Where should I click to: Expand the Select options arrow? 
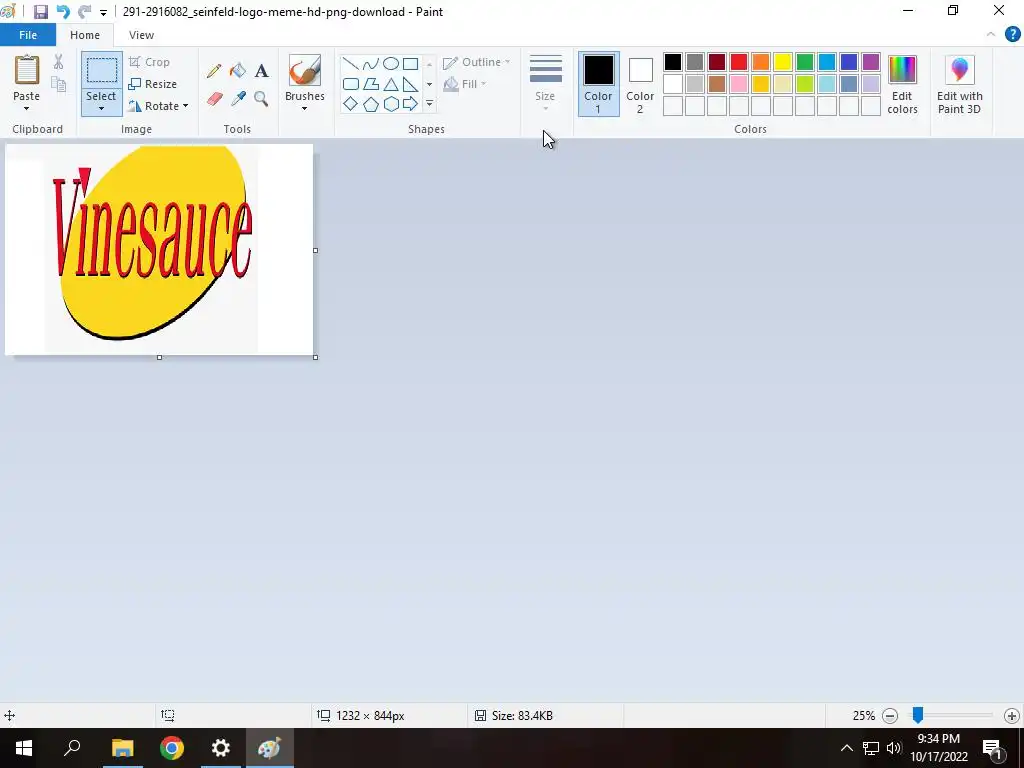(x=102, y=109)
